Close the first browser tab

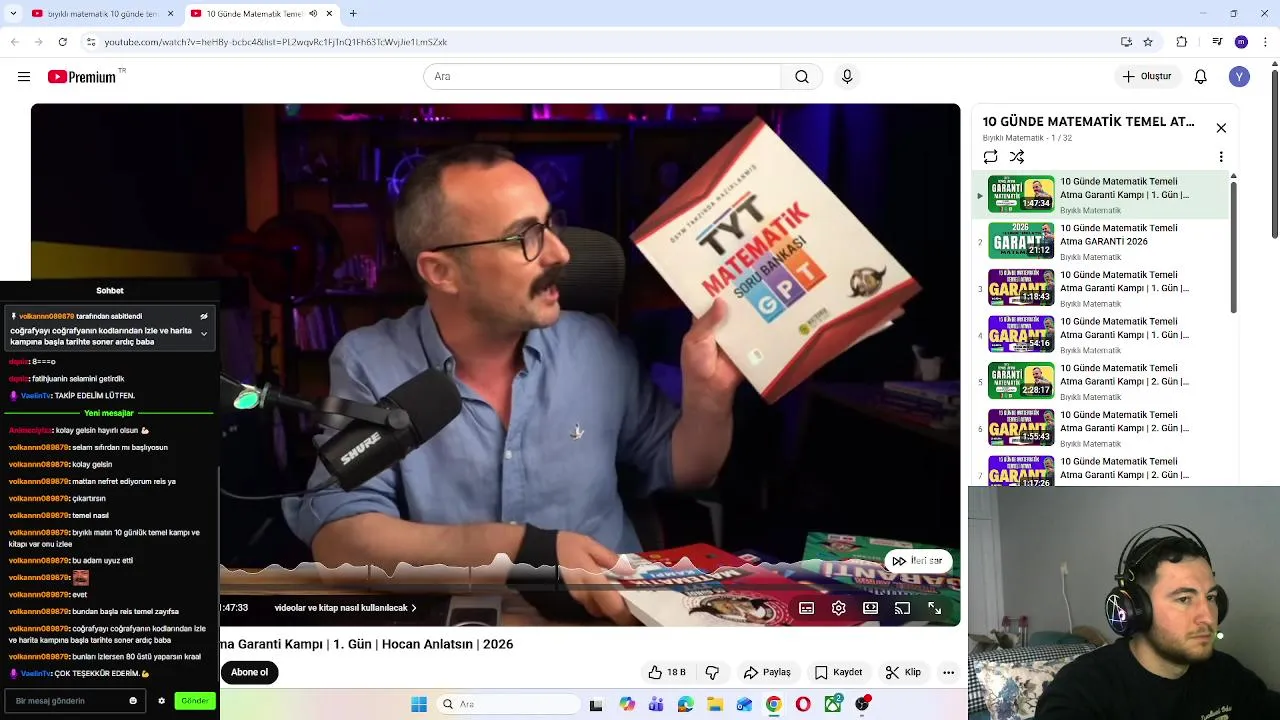[x=170, y=14]
